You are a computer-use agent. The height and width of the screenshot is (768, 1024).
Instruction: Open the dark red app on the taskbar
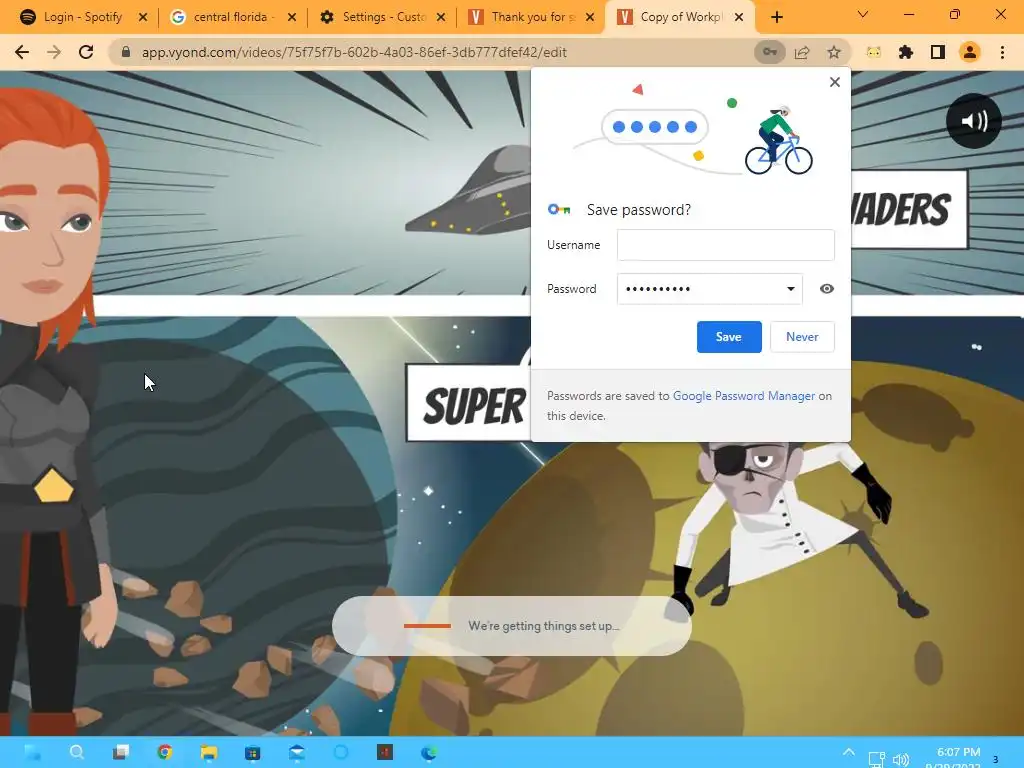(x=385, y=752)
